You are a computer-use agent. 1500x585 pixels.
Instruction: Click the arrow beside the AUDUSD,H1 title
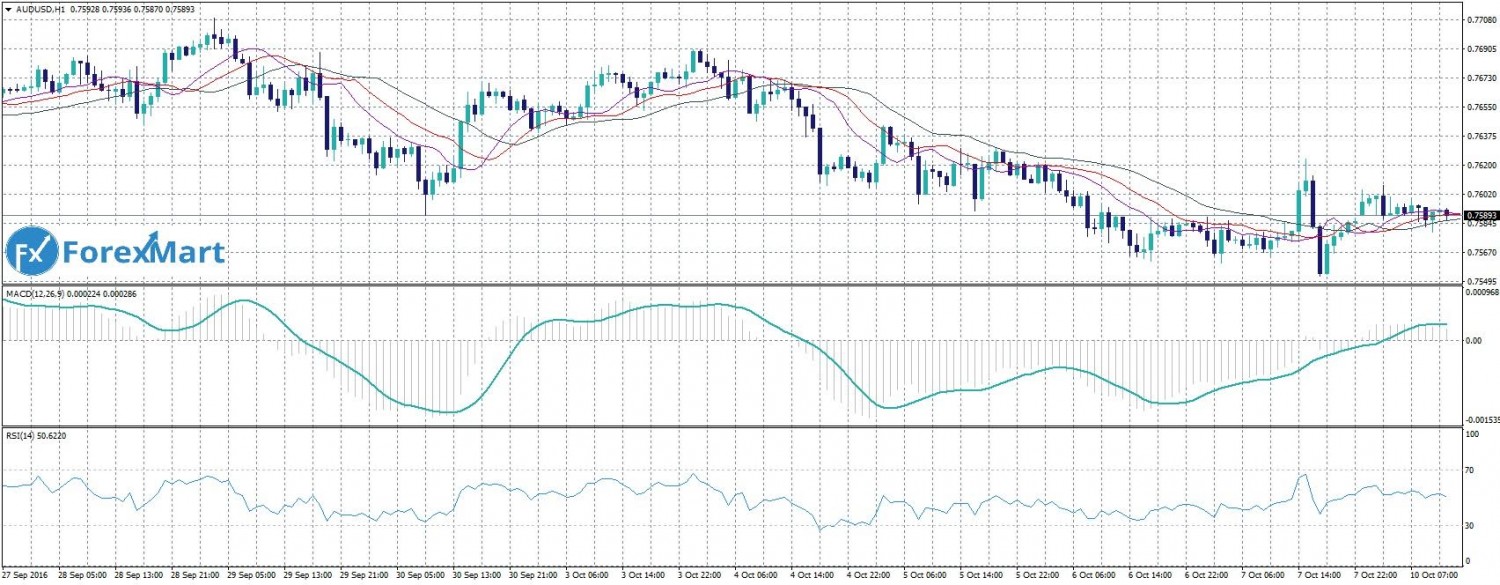(x=8, y=8)
